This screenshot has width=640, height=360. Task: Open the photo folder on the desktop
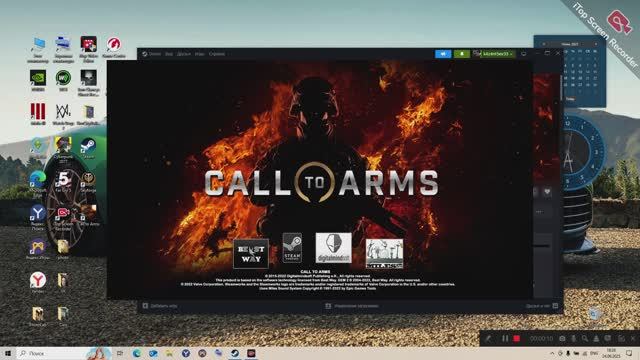63,249
